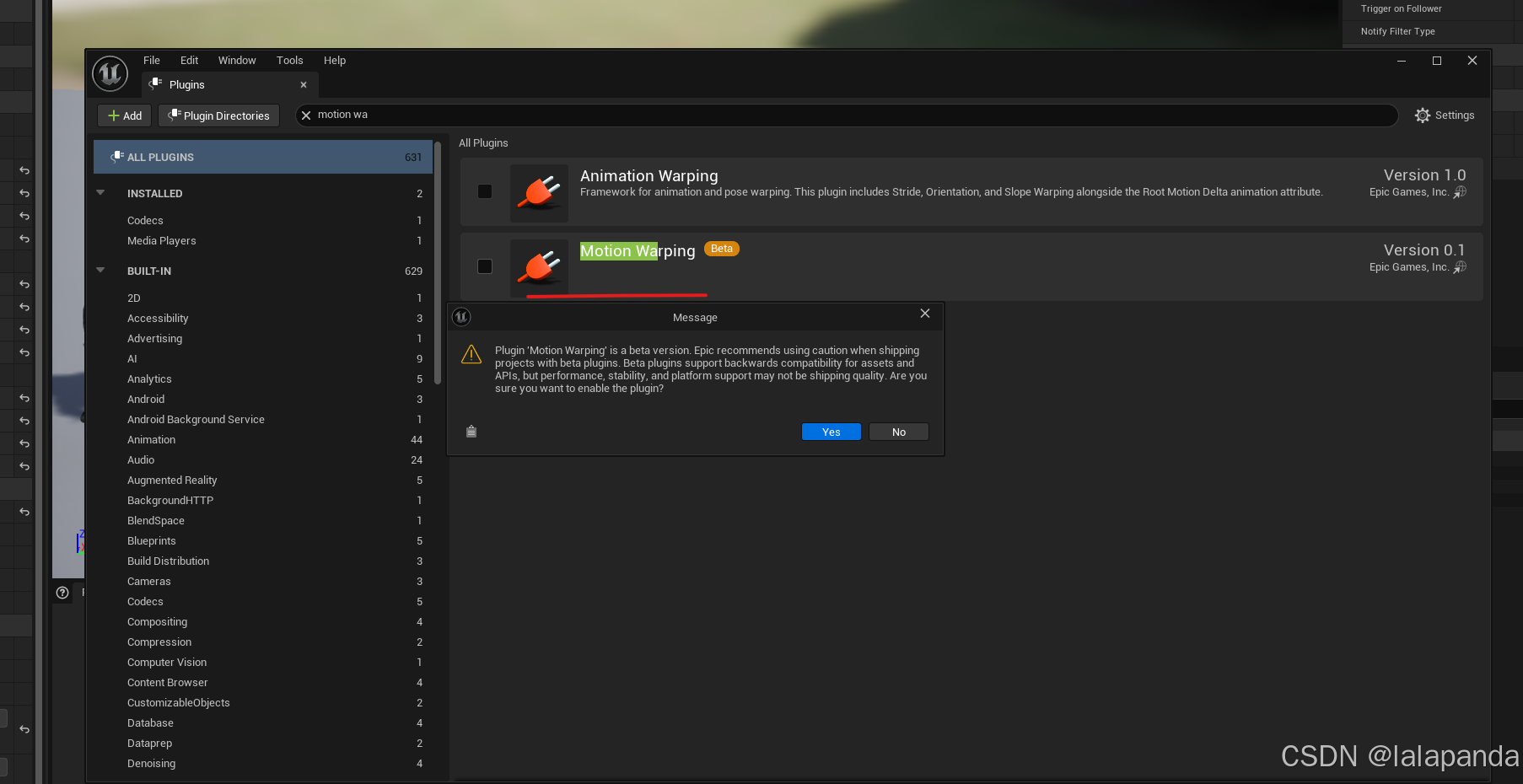Open the File menu
1523x784 pixels.
[x=152, y=61]
